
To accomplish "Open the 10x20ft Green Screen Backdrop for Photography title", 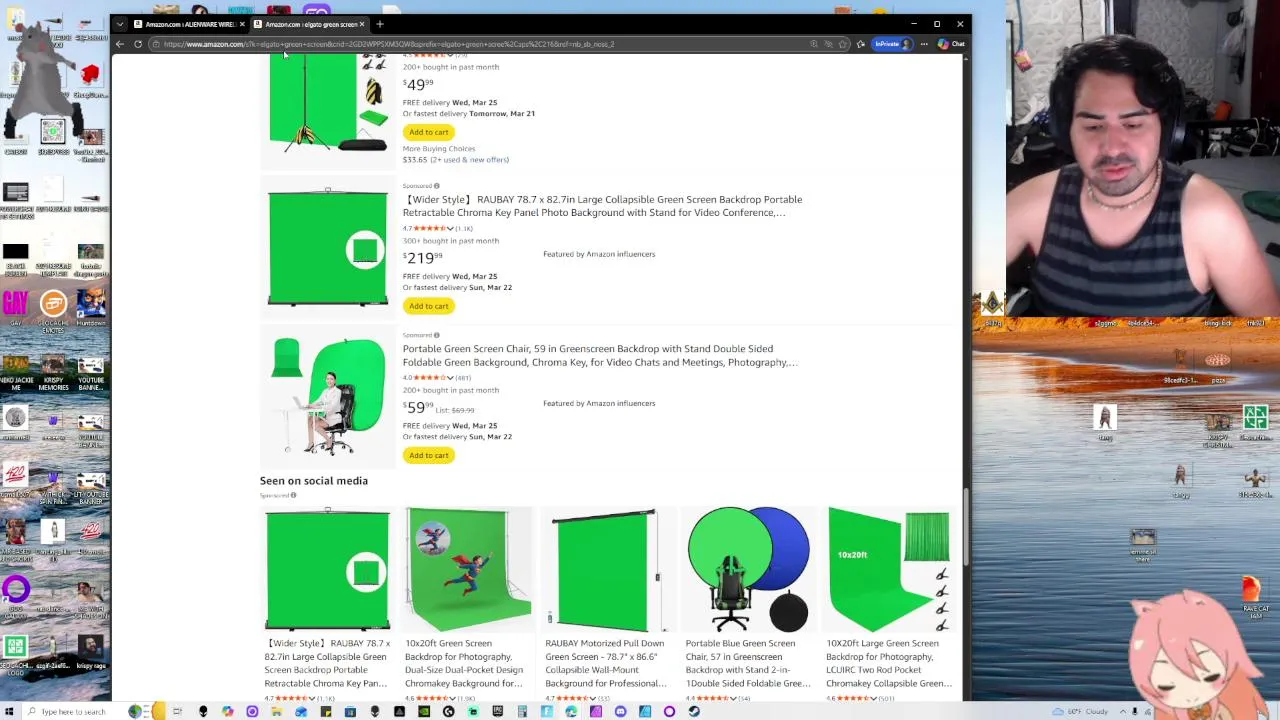I will [465, 663].
